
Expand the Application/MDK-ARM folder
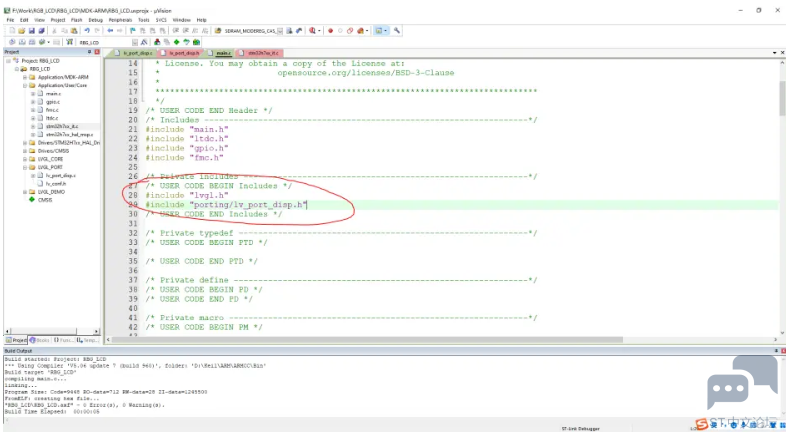[25, 77]
